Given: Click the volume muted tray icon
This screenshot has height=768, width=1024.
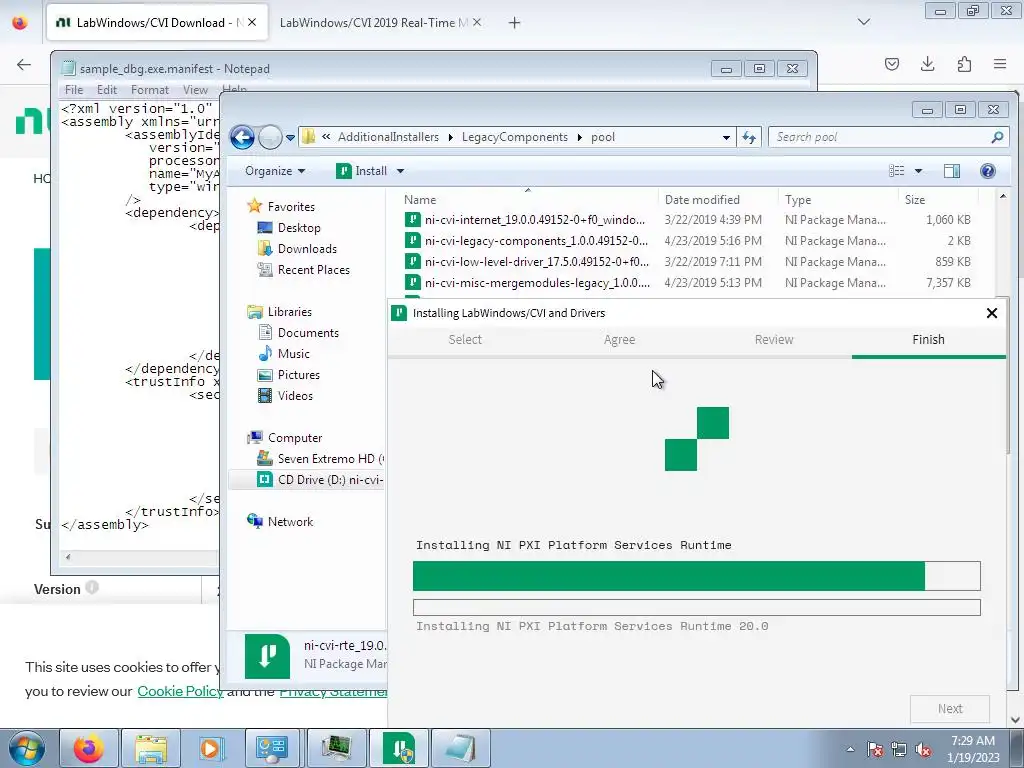Looking at the screenshot, I should 923,749.
